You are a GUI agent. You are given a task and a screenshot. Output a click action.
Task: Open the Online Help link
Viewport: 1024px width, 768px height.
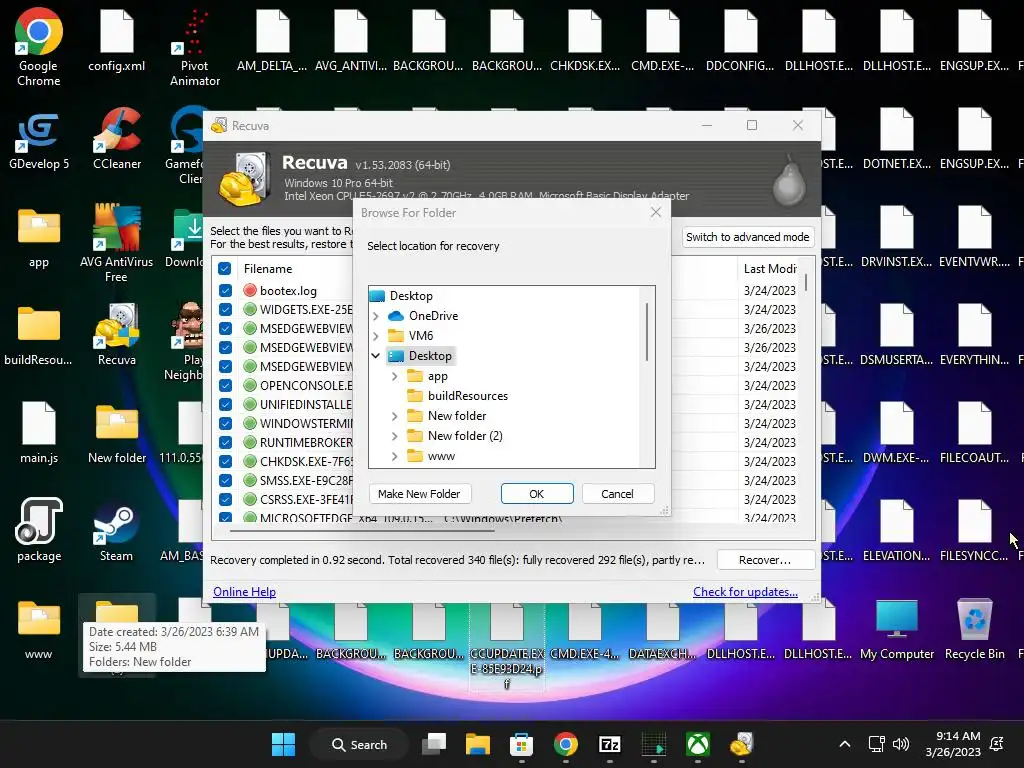coord(244,592)
